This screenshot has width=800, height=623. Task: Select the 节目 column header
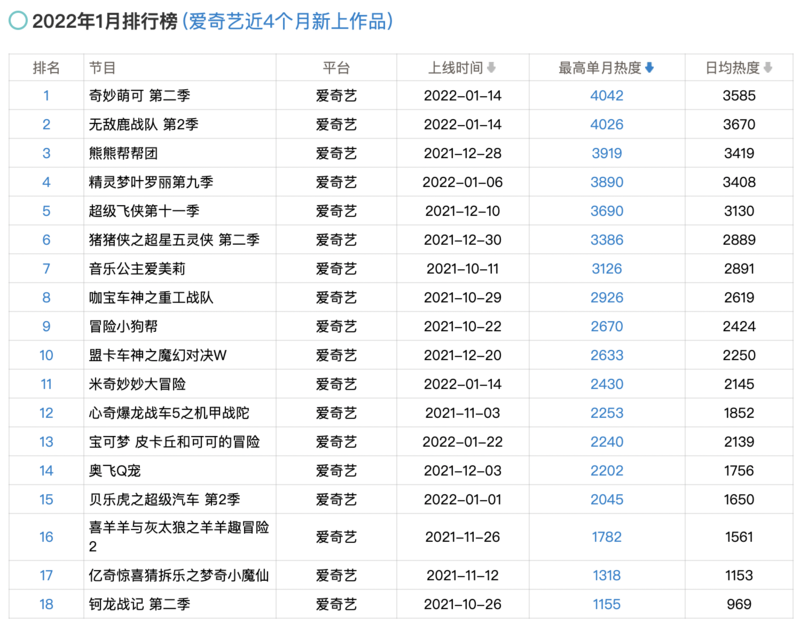103,67
